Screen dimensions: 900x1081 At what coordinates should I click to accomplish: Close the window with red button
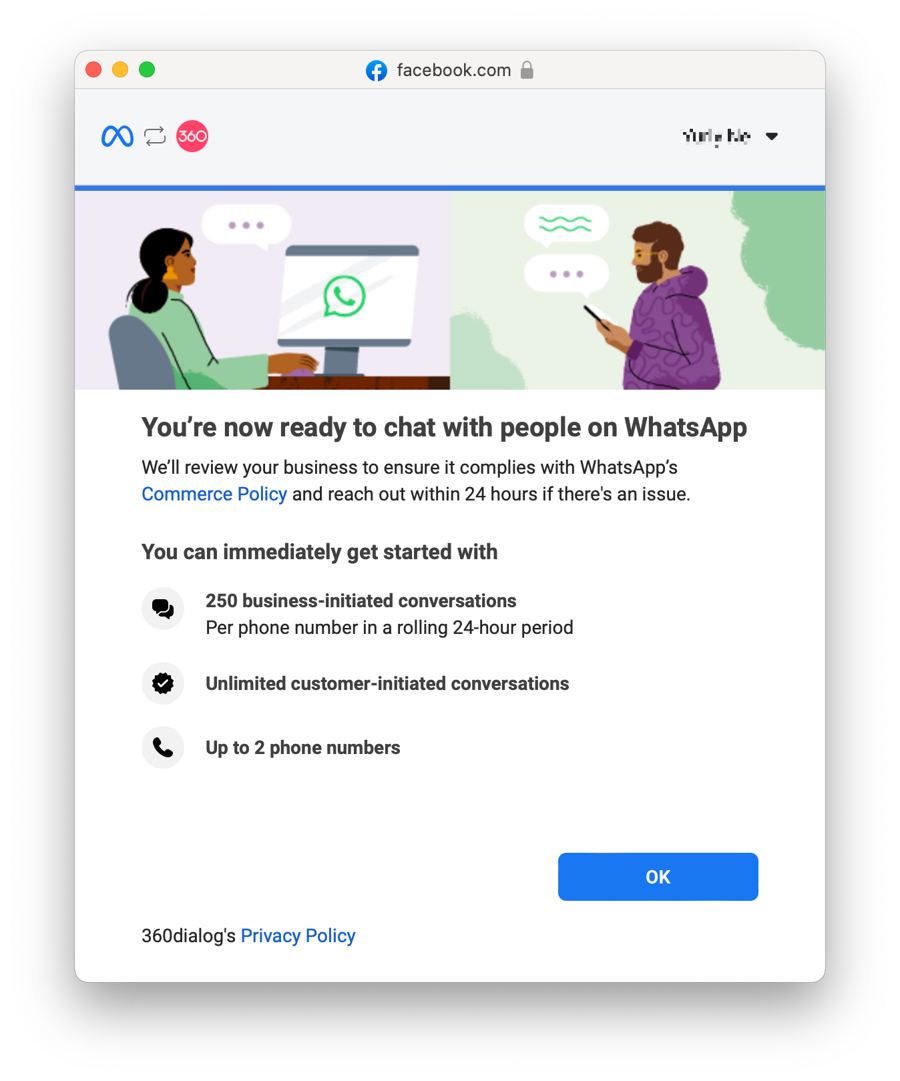[94, 70]
